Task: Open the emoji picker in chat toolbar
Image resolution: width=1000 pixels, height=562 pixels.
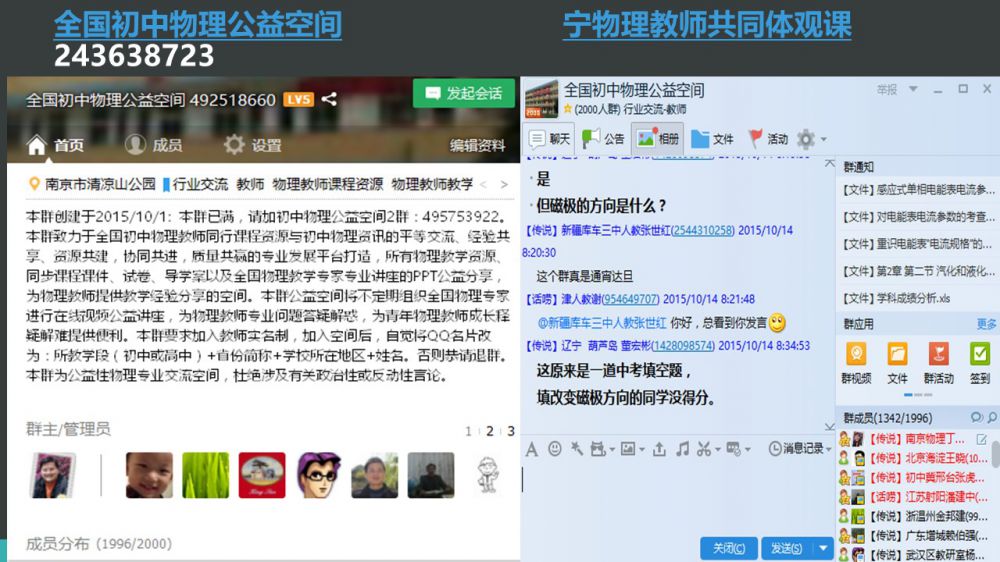Action: click(555, 449)
